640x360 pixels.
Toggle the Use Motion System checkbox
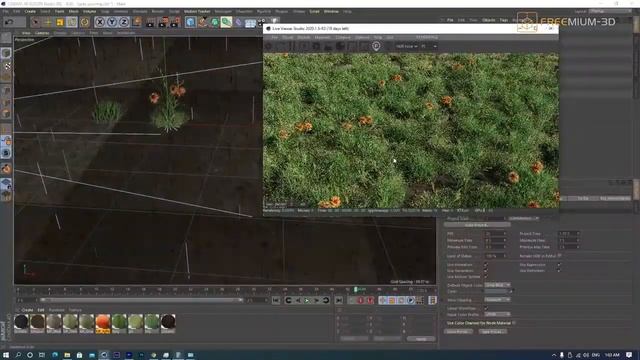[486, 276]
